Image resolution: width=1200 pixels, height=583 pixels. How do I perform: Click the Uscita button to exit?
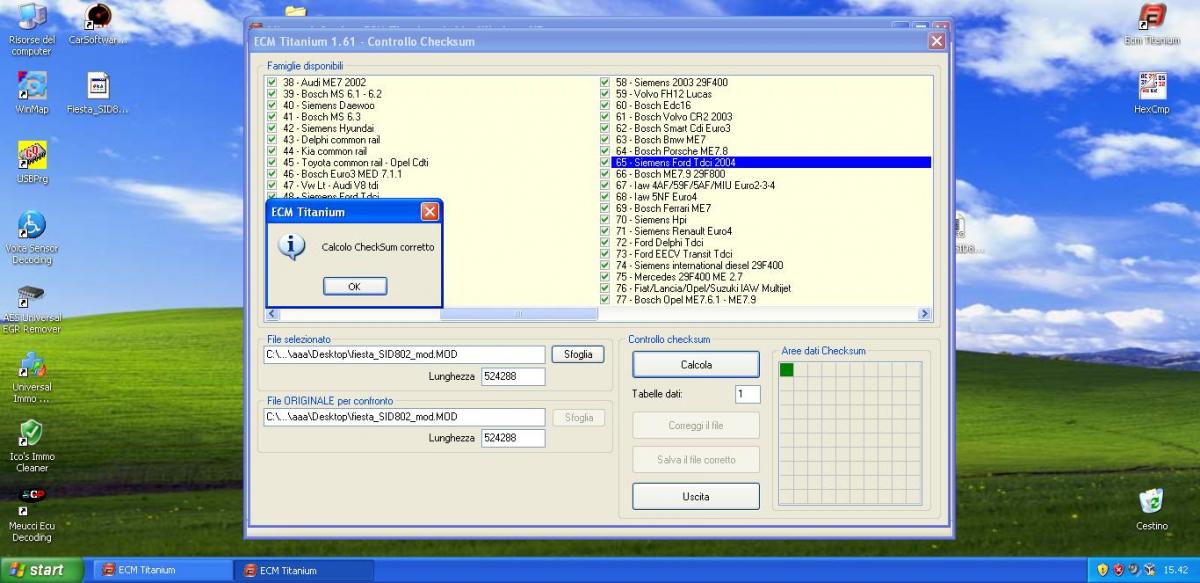pyautogui.click(x=696, y=496)
